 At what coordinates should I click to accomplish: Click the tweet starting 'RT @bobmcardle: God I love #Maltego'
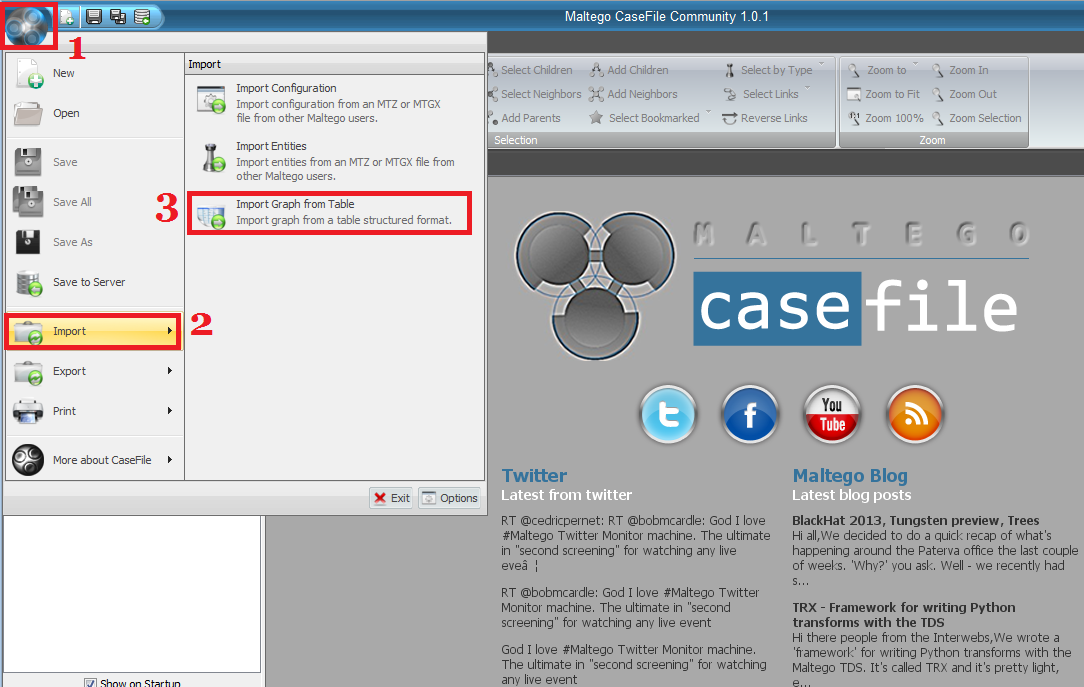(x=630, y=608)
